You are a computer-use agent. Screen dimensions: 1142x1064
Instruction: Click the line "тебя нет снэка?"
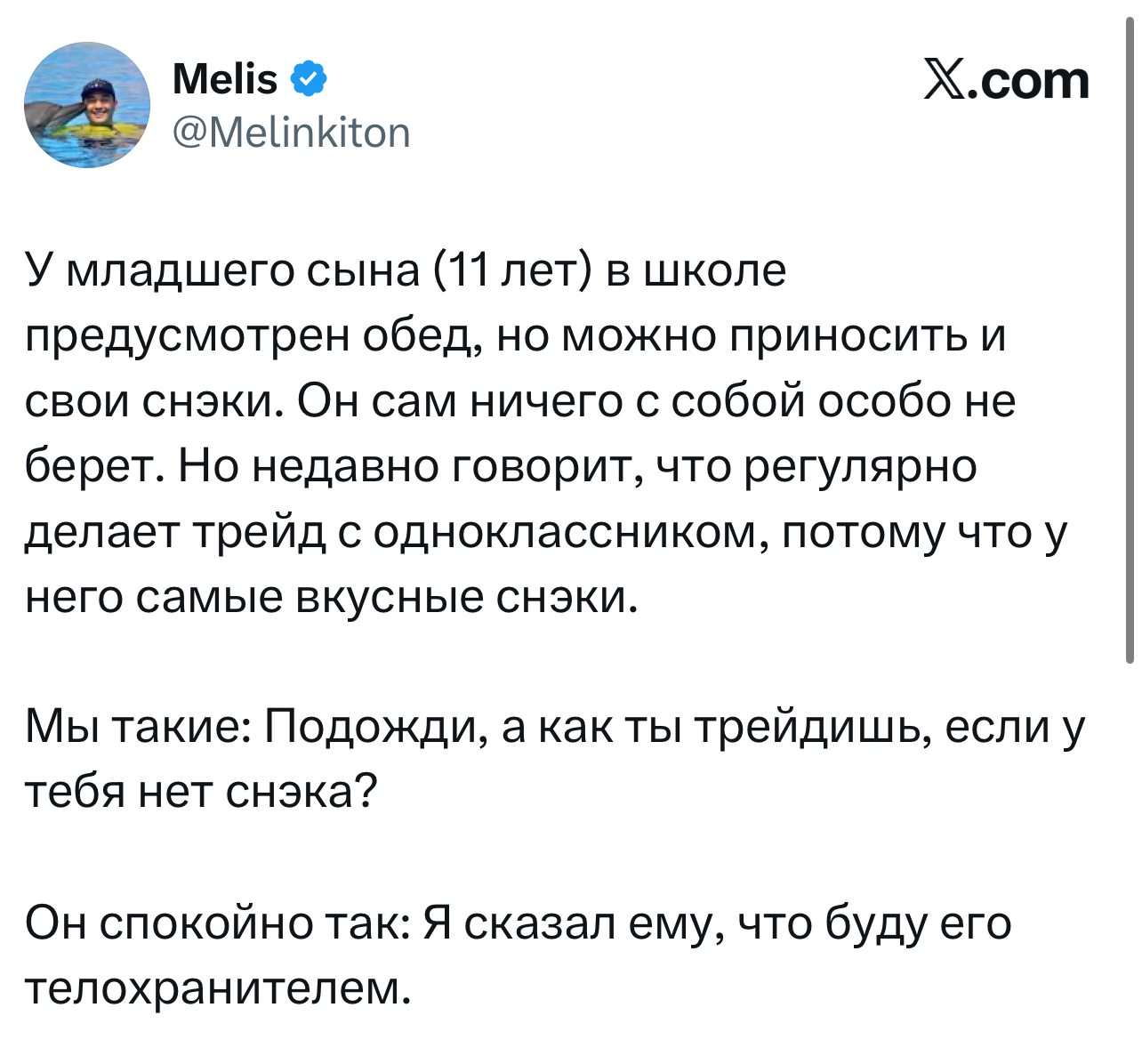[x=201, y=790]
